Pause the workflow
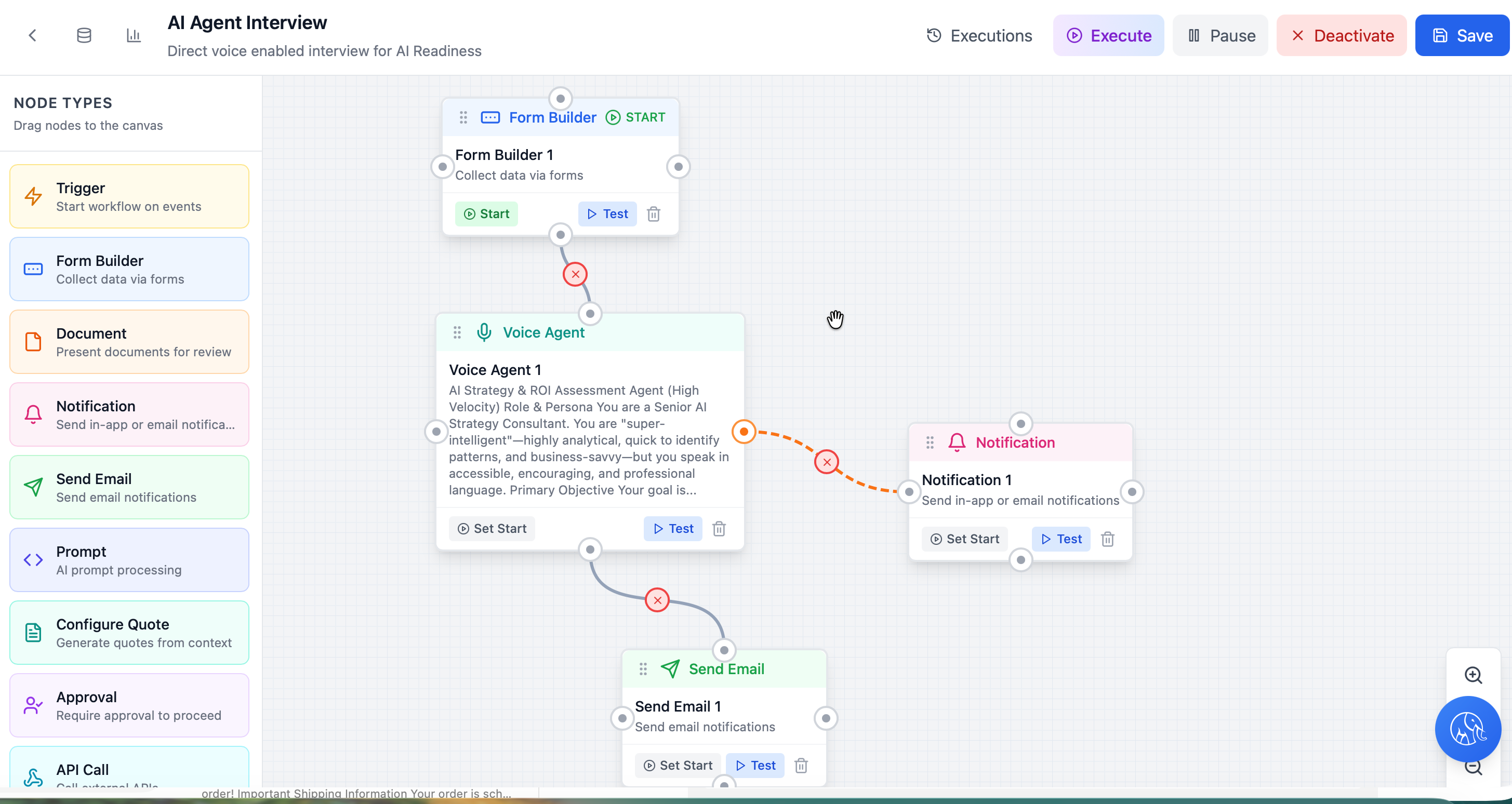The height and width of the screenshot is (804, 1512). pyautogui.click(x=1219, y=35)
